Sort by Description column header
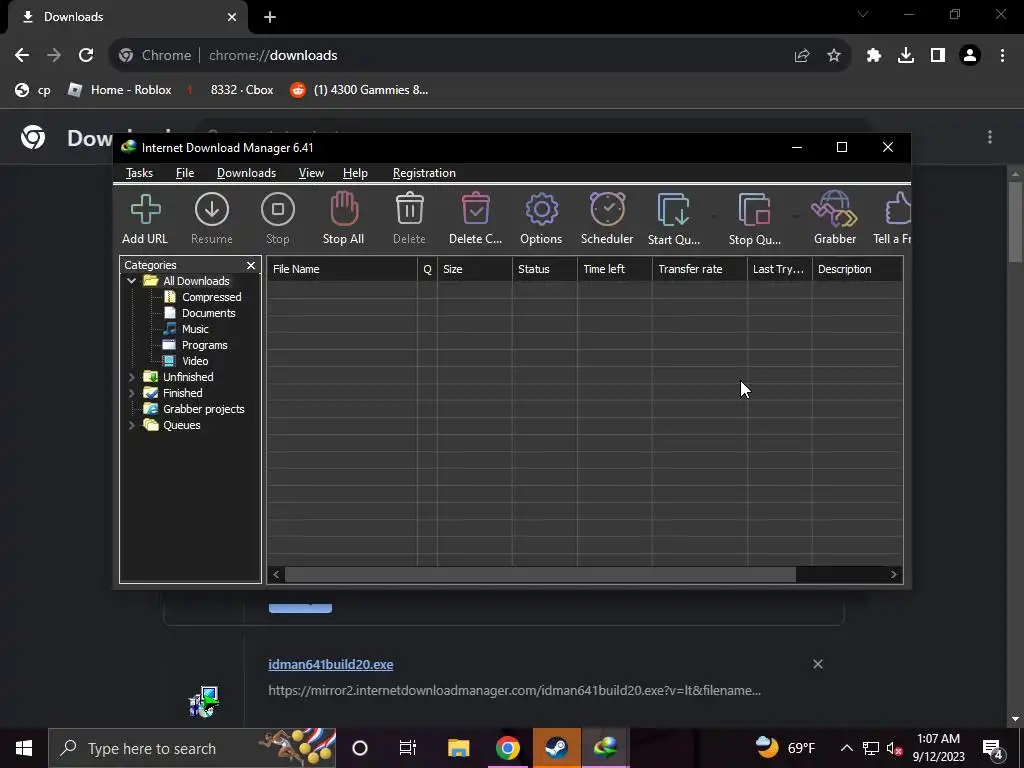The height and width of the screenshot is (768, 1024). (857, 269)
